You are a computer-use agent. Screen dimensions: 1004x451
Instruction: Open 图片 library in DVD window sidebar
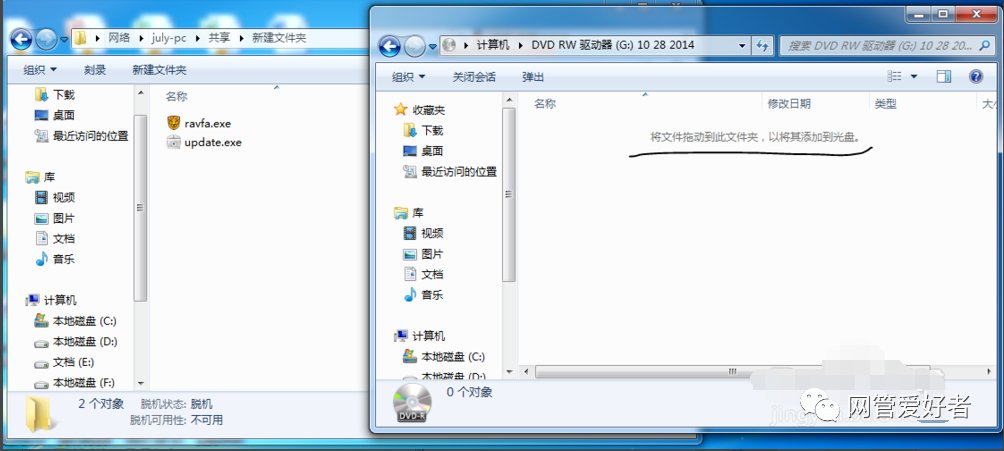pyautogui.click(x=423, y=254)
